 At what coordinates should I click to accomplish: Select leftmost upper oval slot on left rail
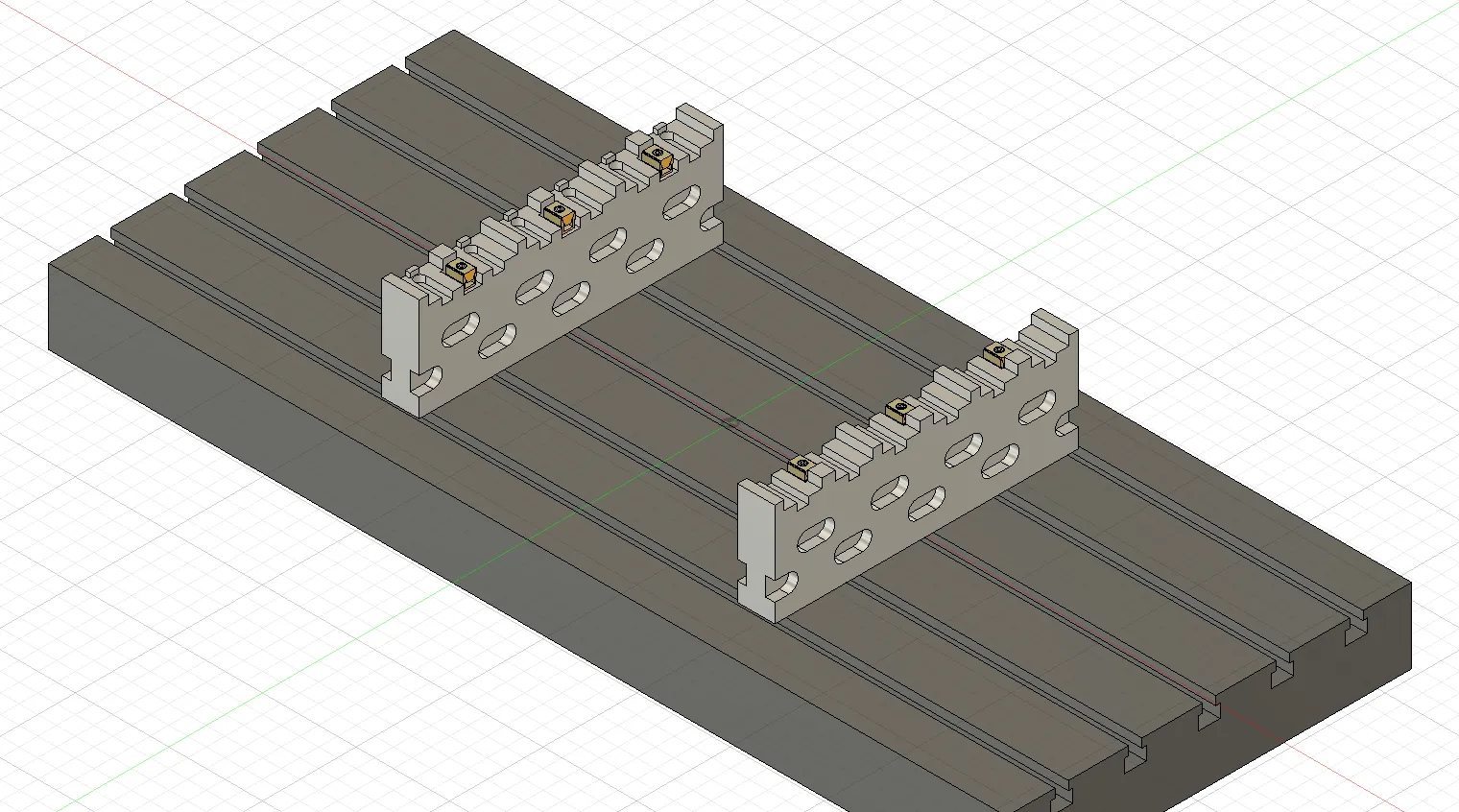(460, 328)
